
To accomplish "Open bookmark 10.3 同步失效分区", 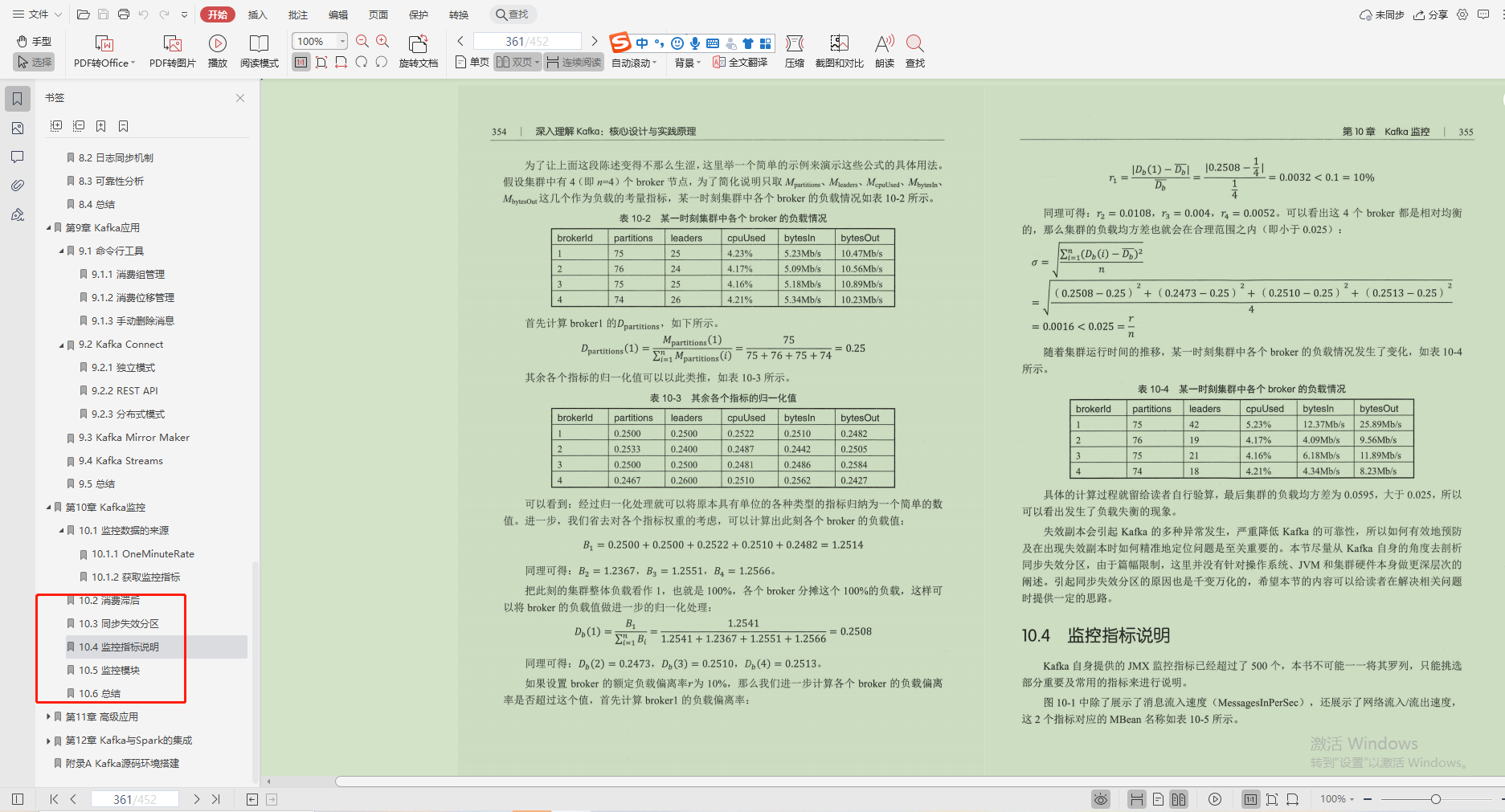I will click(118, 623).
